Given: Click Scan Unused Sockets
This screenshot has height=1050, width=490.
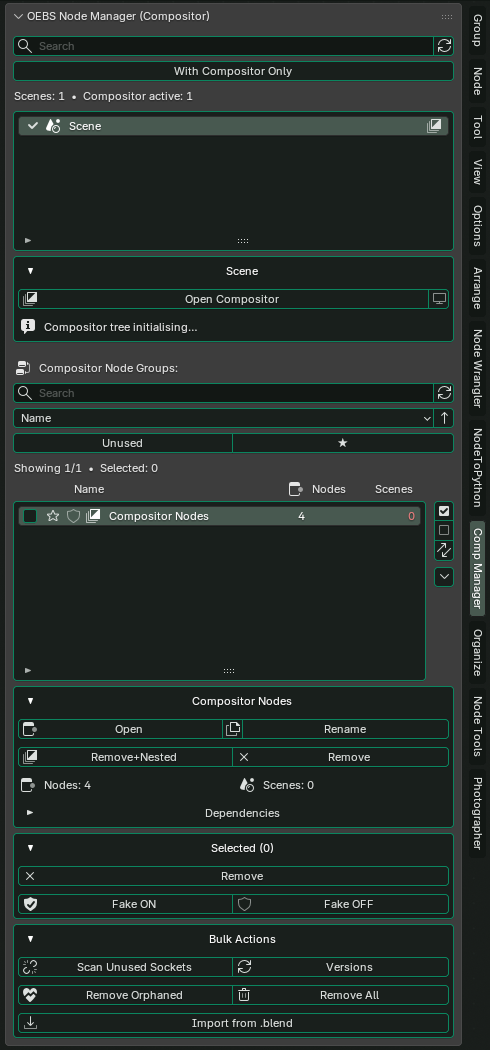Looking at the screenshot, I should 125,967.
